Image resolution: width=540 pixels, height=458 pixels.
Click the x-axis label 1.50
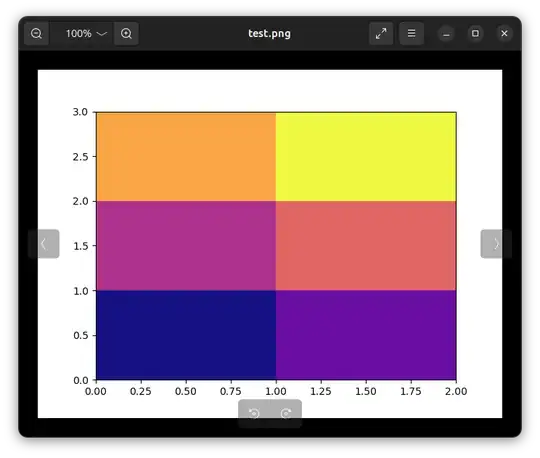(x=366, y=391)
